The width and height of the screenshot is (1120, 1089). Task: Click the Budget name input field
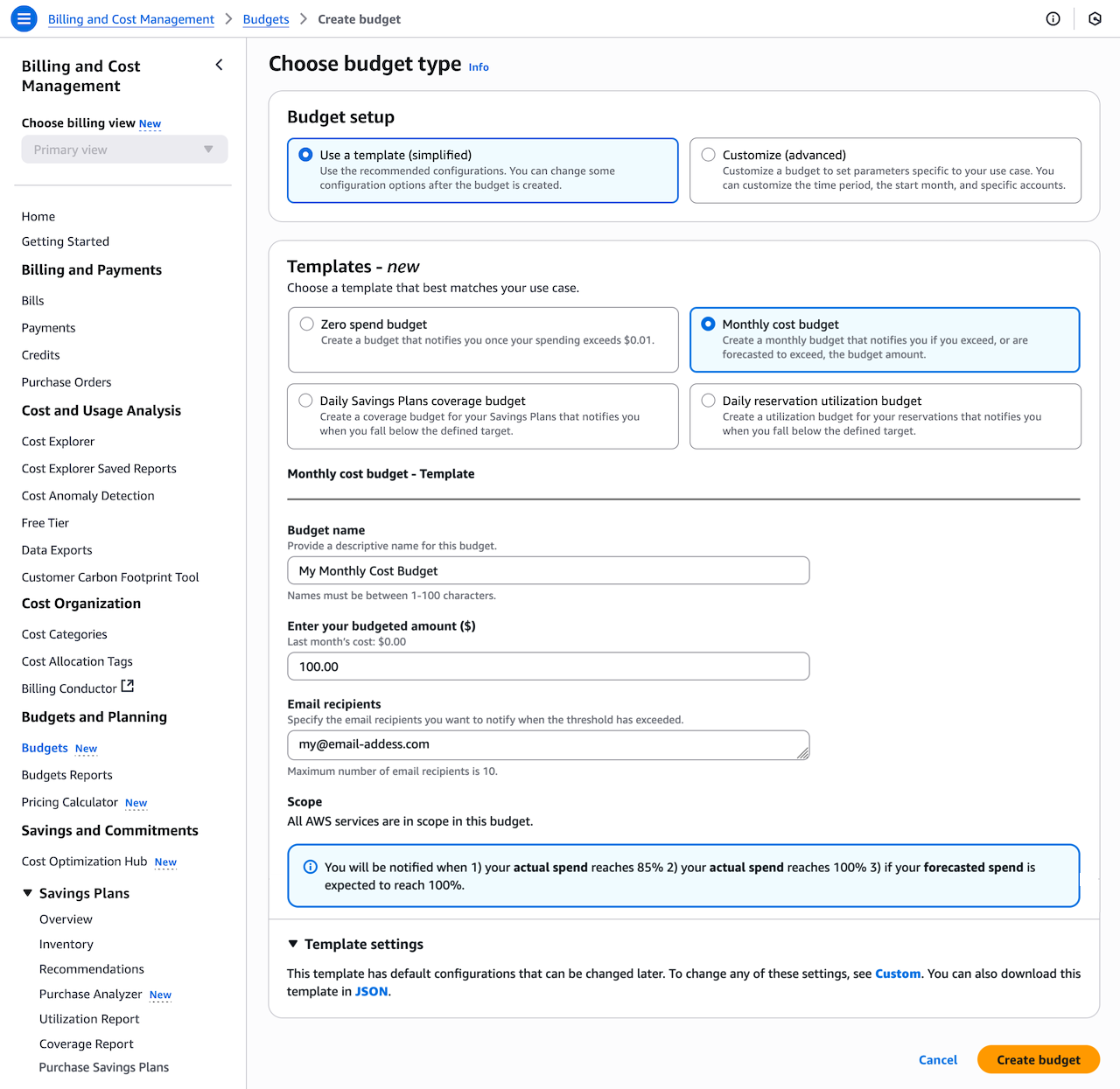point(549,570)
